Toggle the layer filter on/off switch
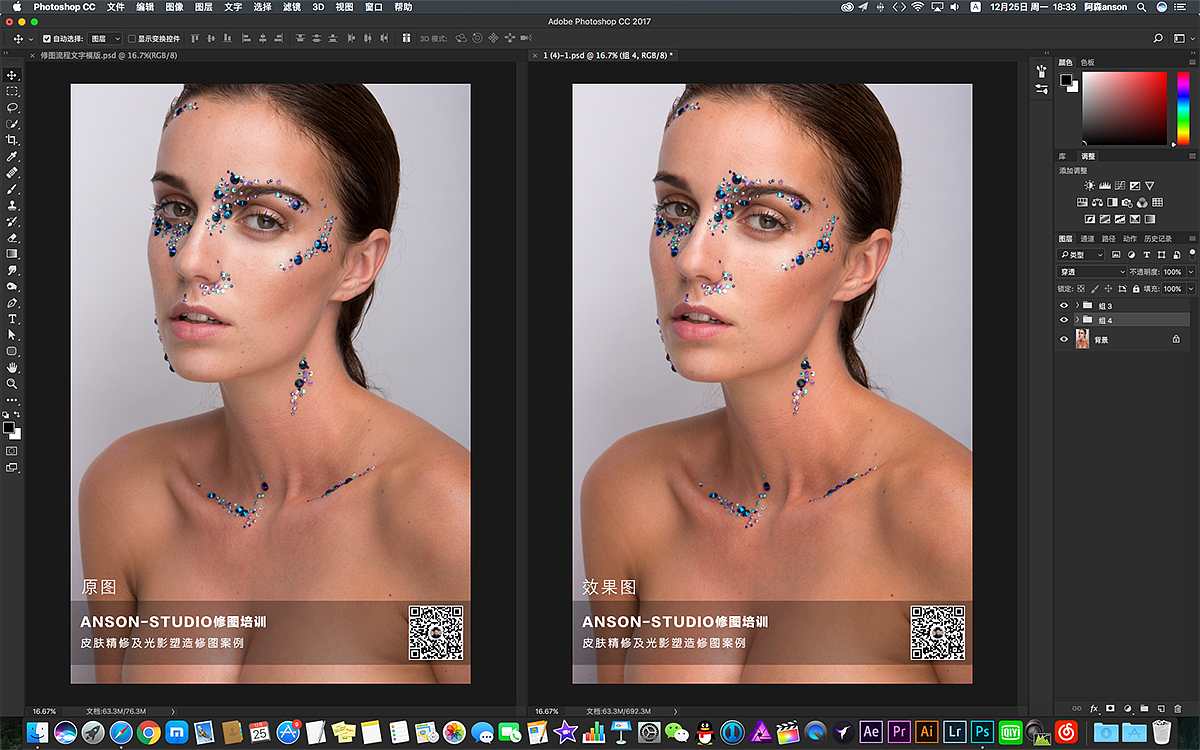Screen dimensions: 1200x750 pyautogui.click(x=1193, y=255)
